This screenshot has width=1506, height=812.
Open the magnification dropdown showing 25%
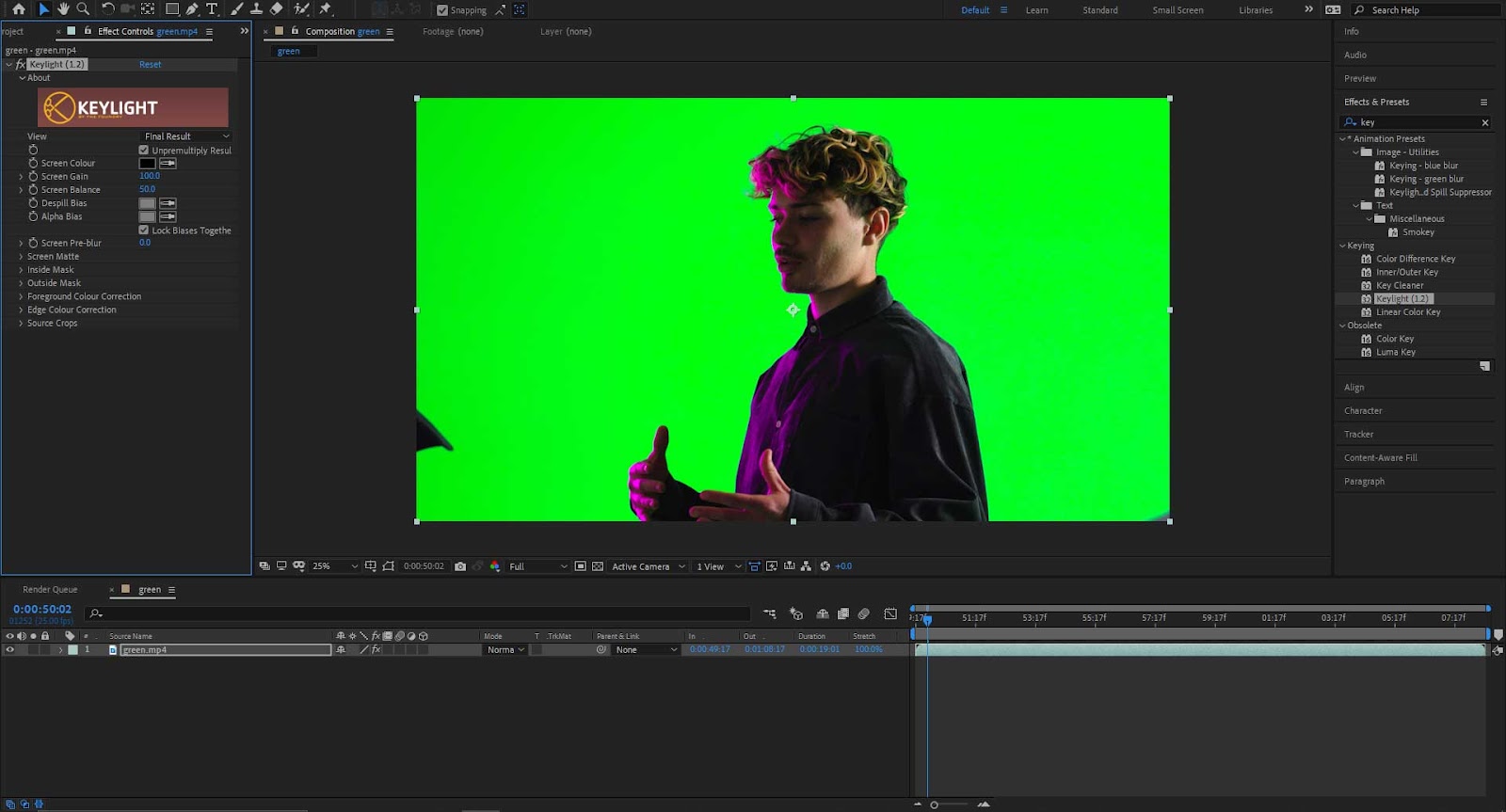[335, 566]
